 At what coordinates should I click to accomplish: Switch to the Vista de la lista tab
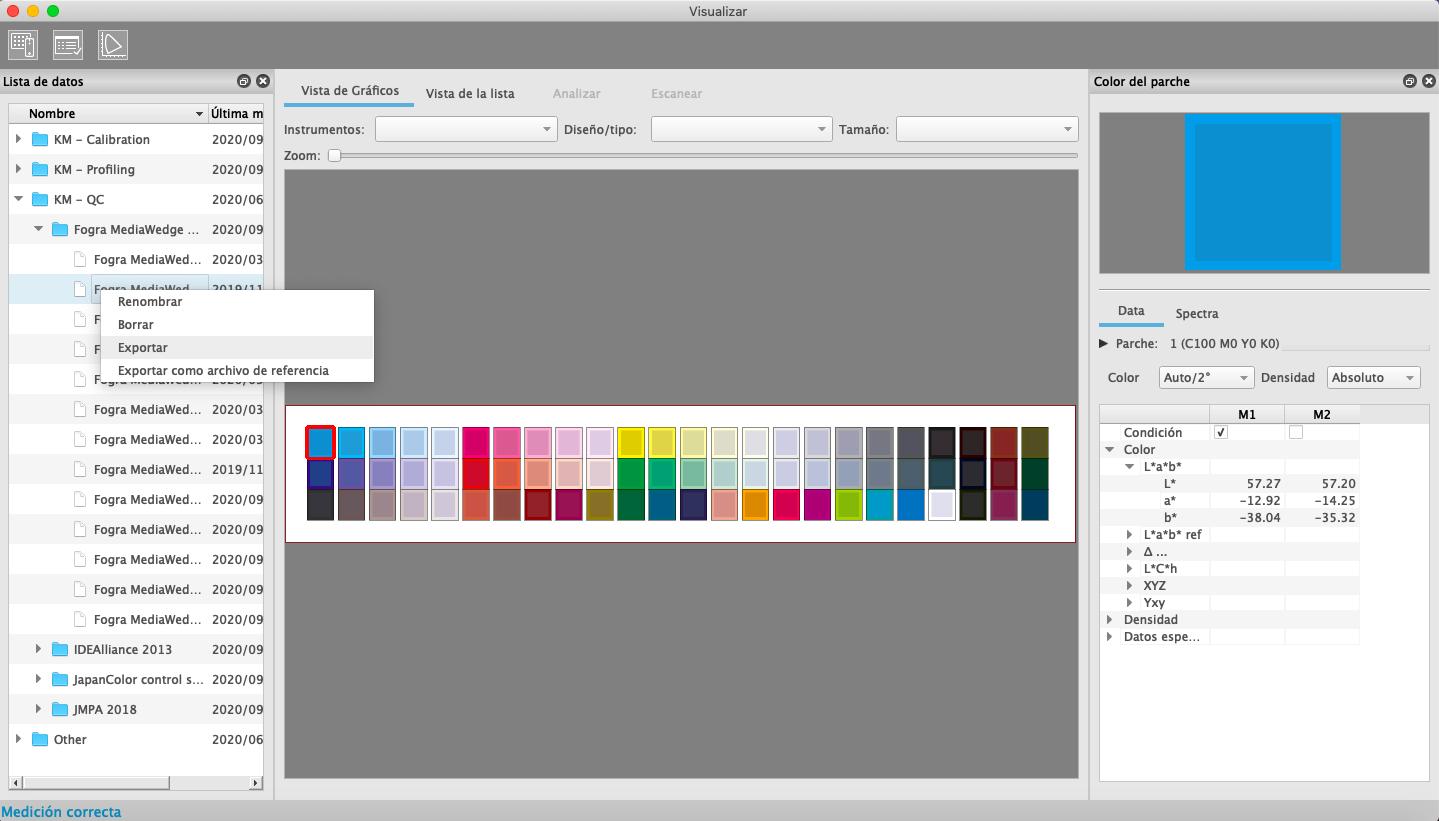pyautogui.click(x=470, y=93)
